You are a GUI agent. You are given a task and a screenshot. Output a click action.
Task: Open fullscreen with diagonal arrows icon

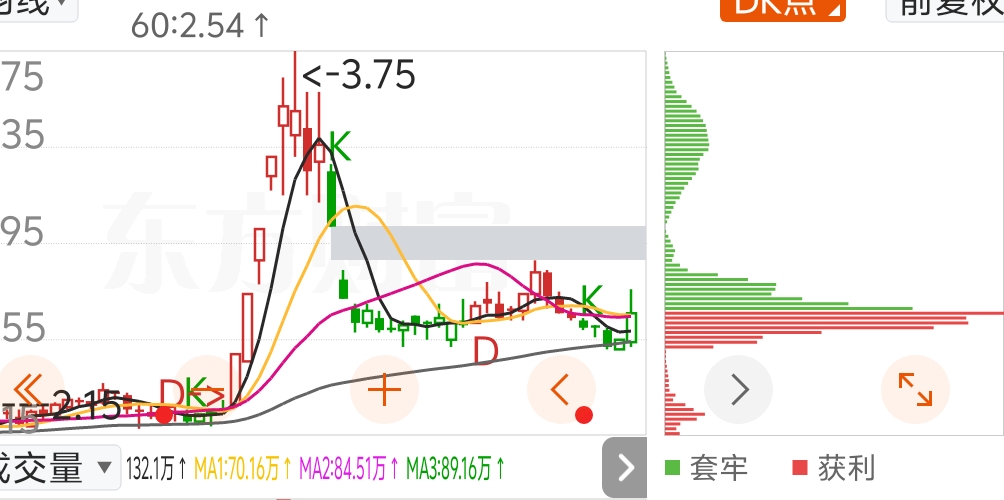pos(916,389)
